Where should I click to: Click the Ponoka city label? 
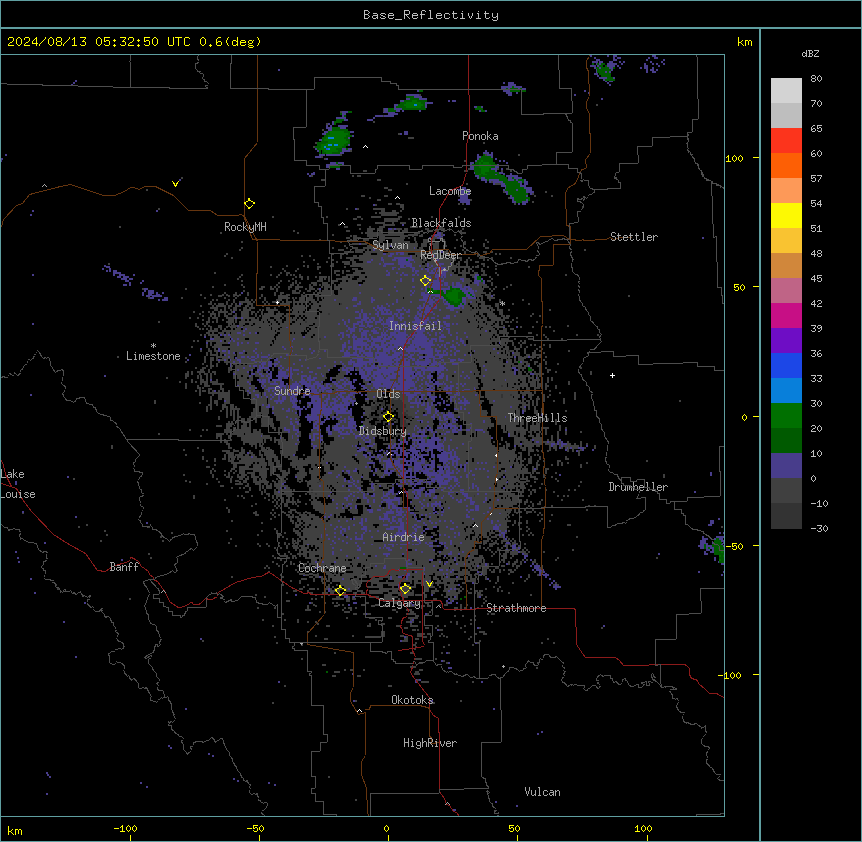(x=480, y=136)
